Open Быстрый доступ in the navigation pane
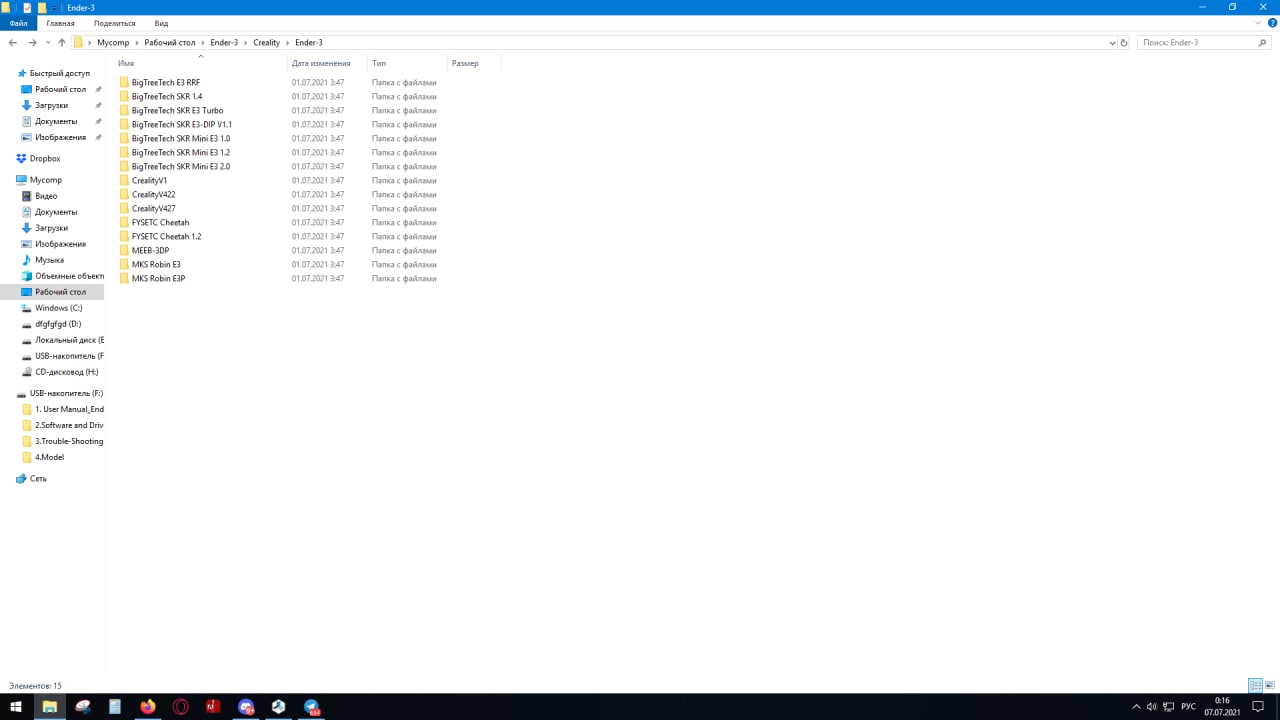This screenshot has height=720, width=1280. click(x=59, y=73)
